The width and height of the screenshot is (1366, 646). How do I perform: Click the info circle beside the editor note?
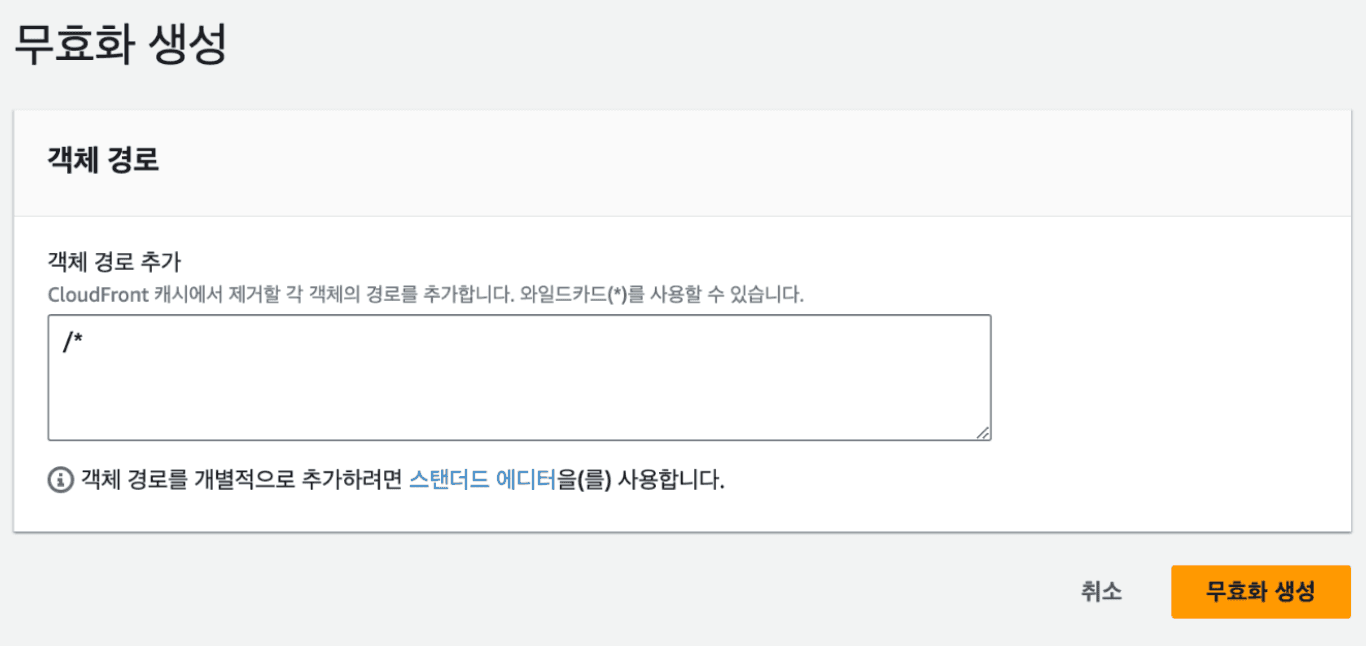pyautogui.click(x=57, y=476)
